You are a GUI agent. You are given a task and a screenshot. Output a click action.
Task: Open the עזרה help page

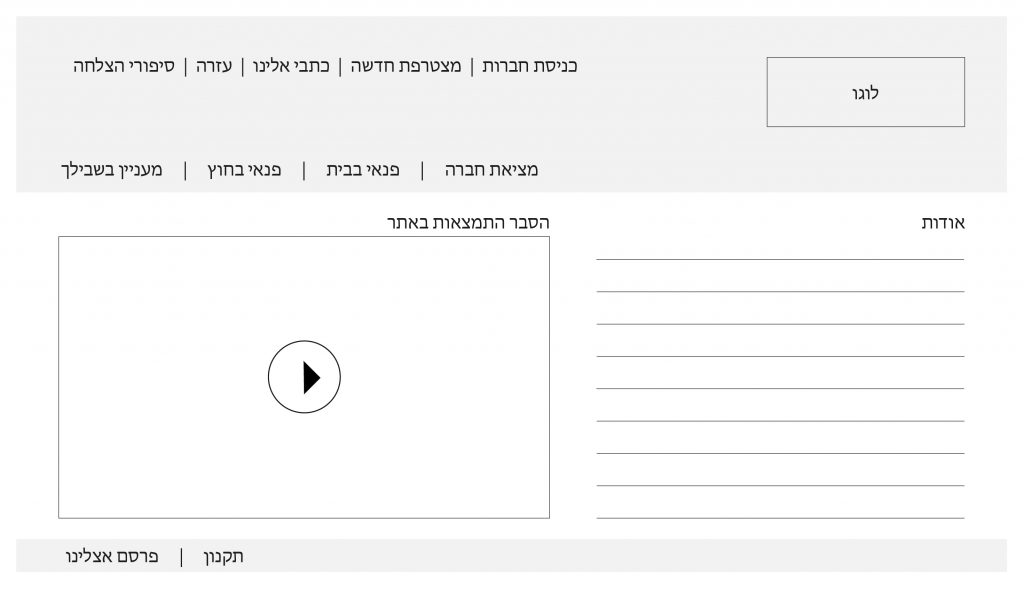pyautogui.click(x=213, y=66)
